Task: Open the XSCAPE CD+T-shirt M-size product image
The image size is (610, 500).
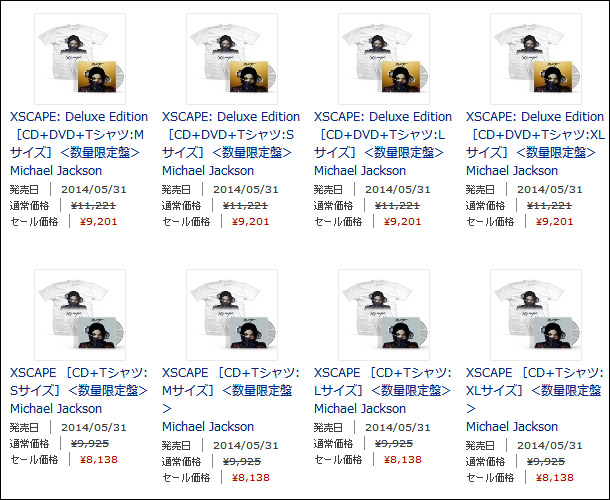Action: [232, 315]
